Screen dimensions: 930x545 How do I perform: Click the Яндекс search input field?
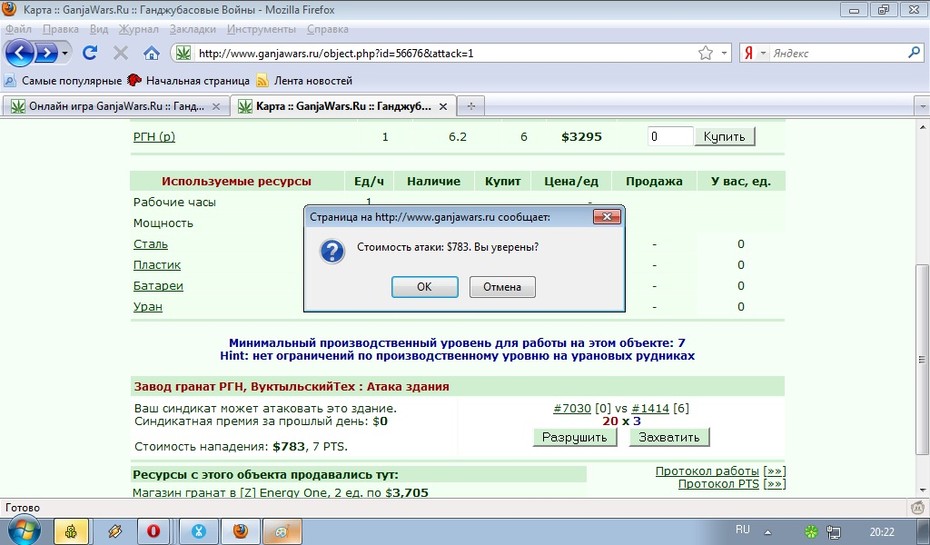click(x=837, y=53)
